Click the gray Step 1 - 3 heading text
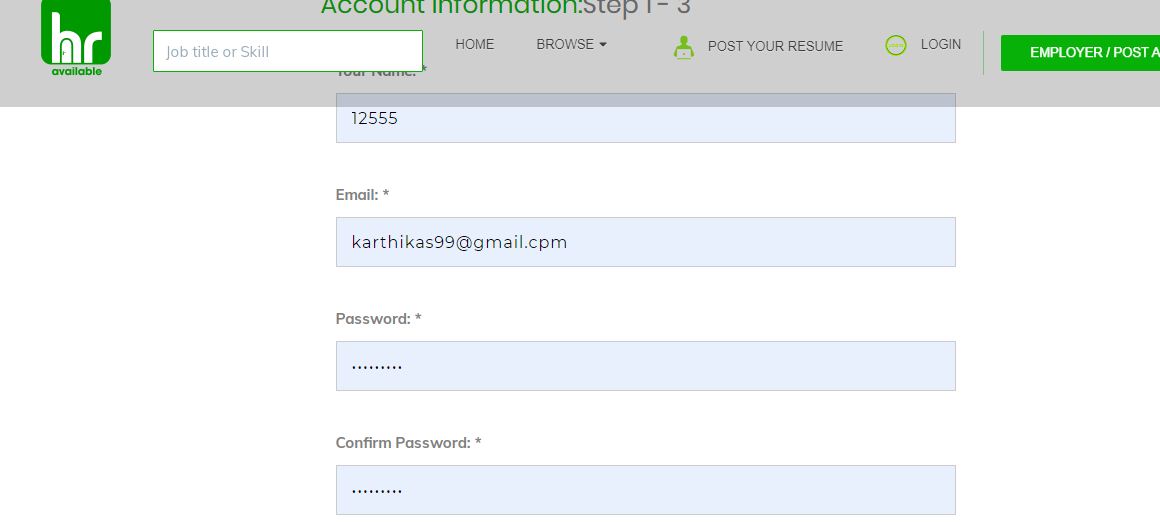The image size is (1160, 522). click(637, 7)
